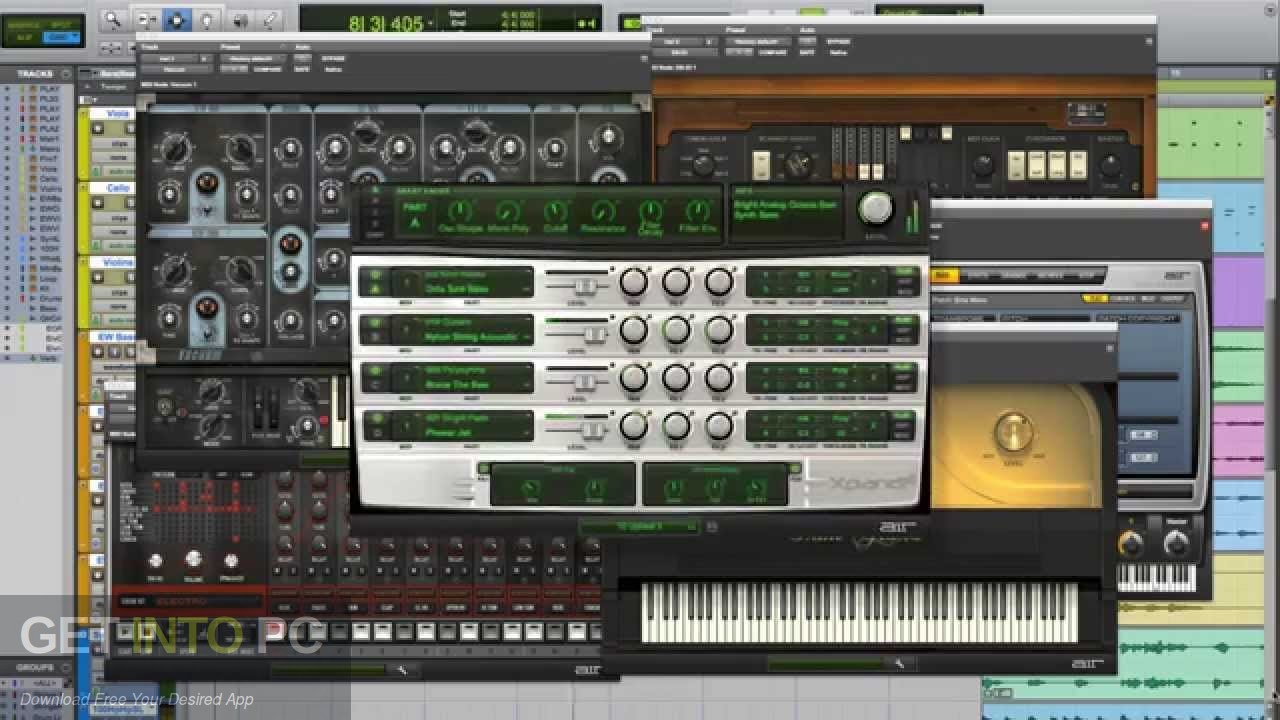Turn the FX2 knob of Phaser Jet part
1280x720 pixels.
pos(719,425)
